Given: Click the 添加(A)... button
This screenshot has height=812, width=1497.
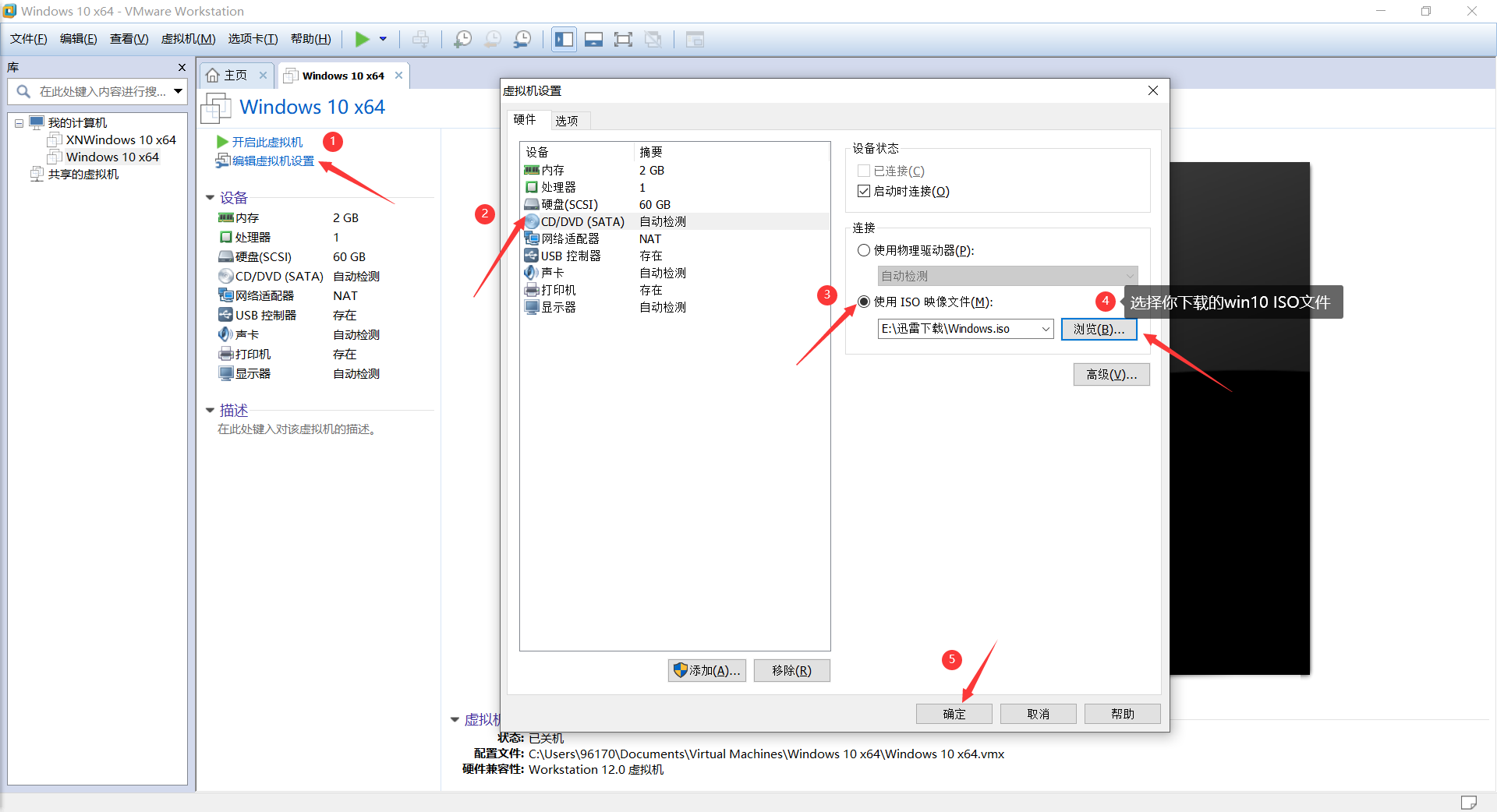Looking at the screenshot, I should [x=707, y=670].
